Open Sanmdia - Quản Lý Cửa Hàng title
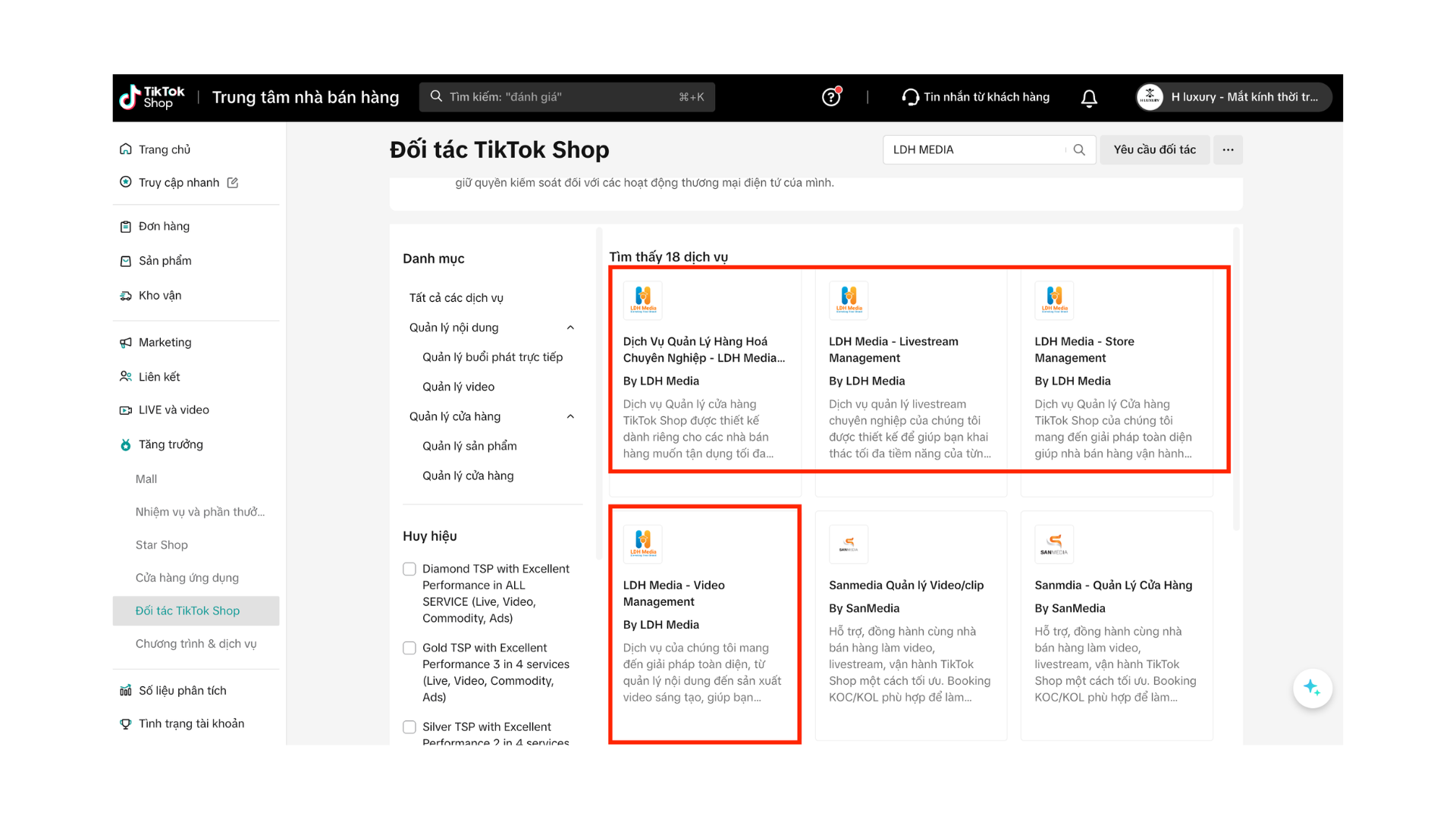Viewport: 1456px width, 819px height. click(x=1113, y=585)
